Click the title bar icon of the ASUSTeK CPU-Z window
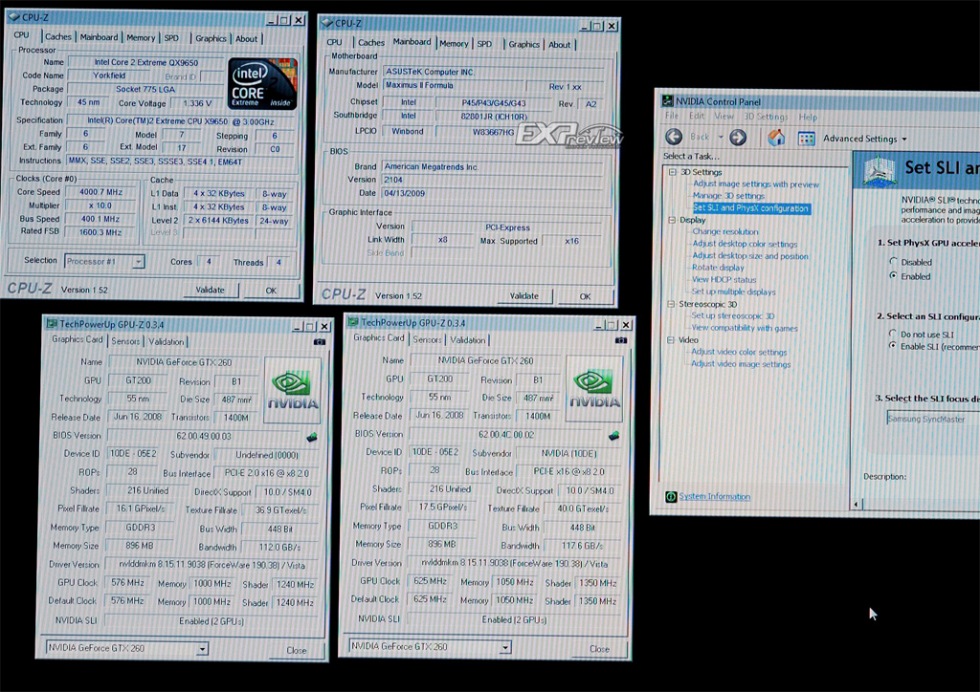980x692 pixels. 327,23
